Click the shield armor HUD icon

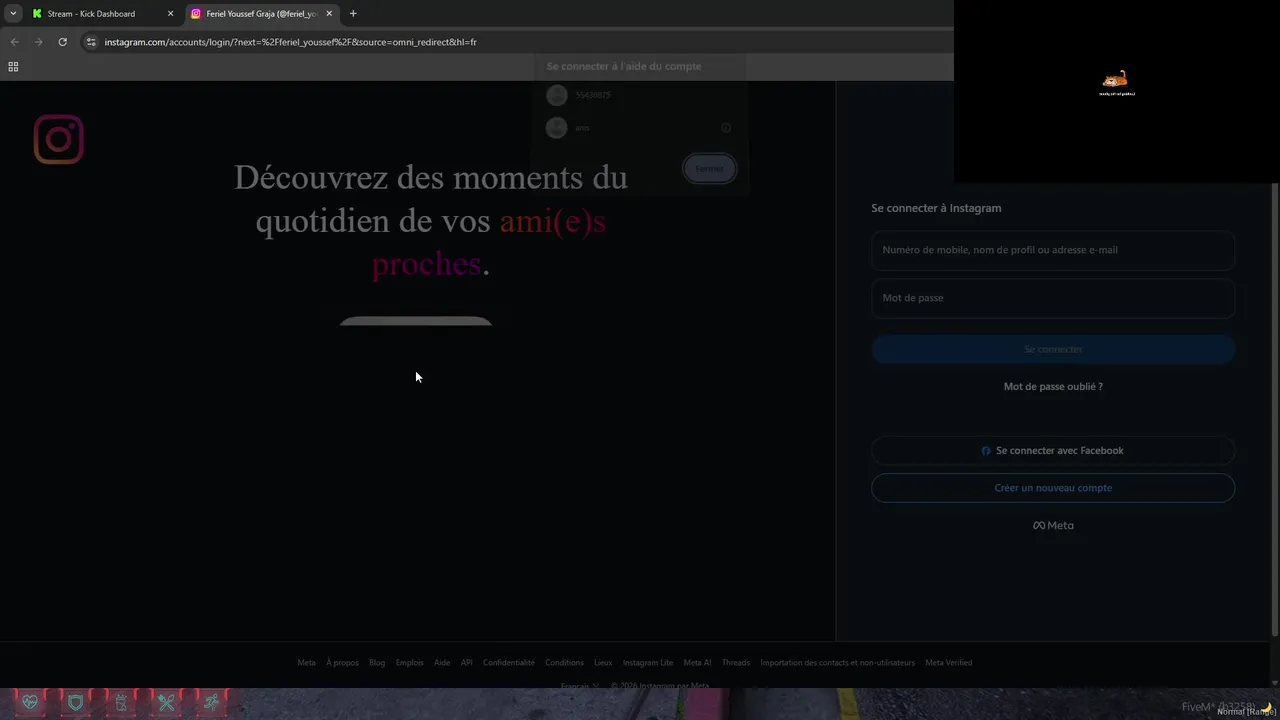75,703
